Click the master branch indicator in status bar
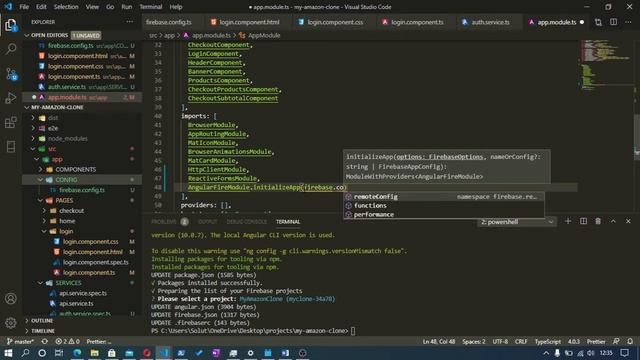This screenshot has width=640, height=360. pos(21,341)
